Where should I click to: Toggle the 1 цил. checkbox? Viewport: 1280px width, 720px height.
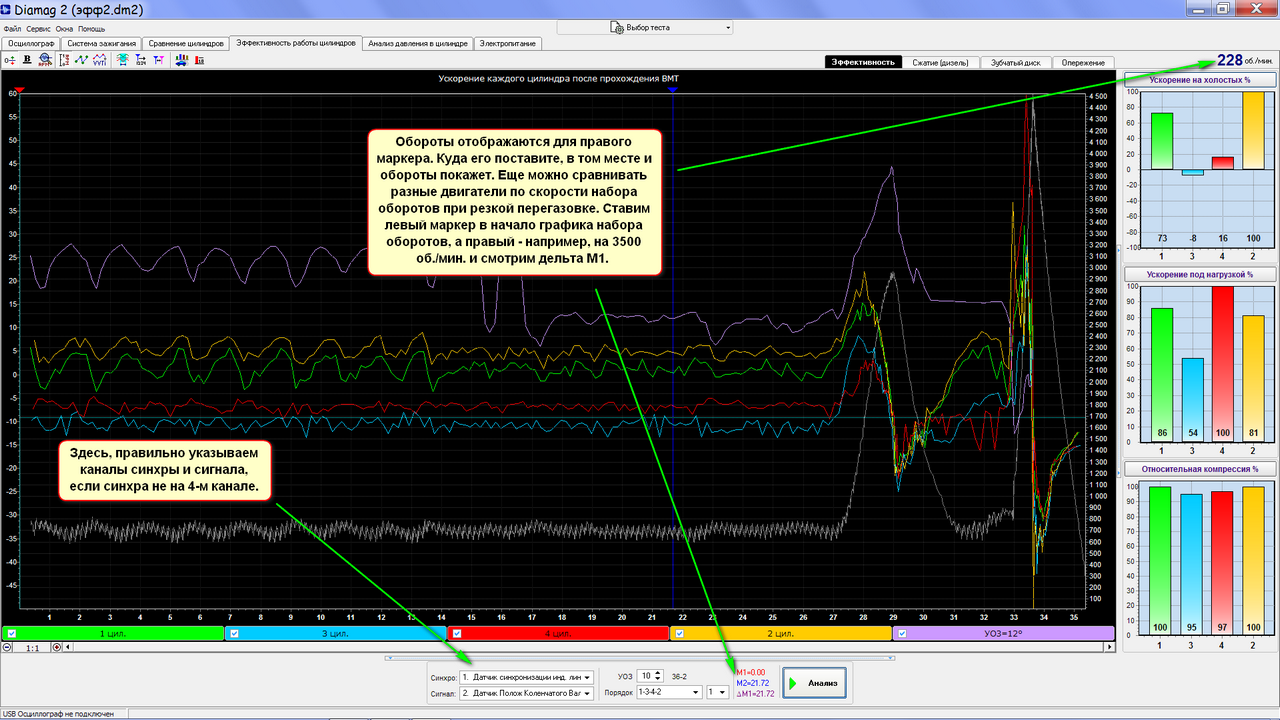11,633
